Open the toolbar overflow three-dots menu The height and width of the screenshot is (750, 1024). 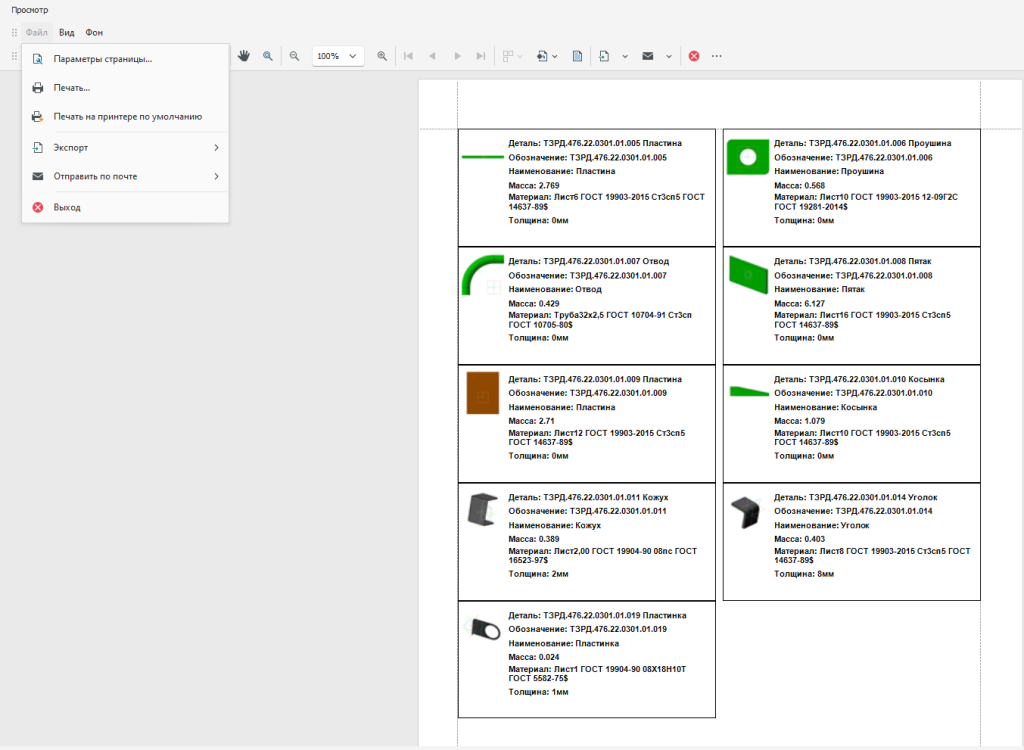click(717, 56)
